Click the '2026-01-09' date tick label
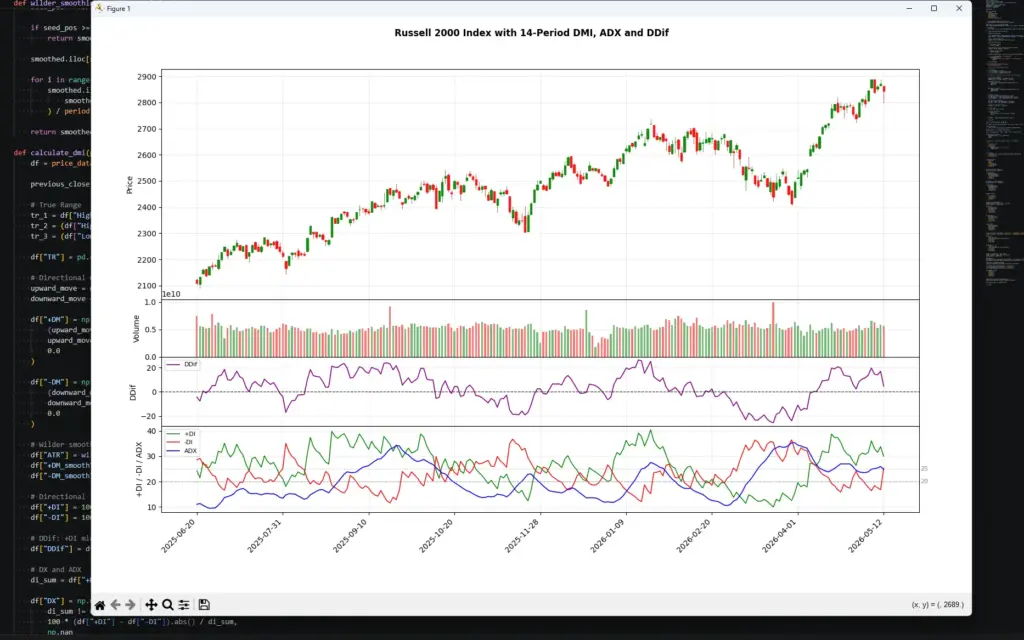The width and height of the screenshot is (1024, 640). point(609,536)
